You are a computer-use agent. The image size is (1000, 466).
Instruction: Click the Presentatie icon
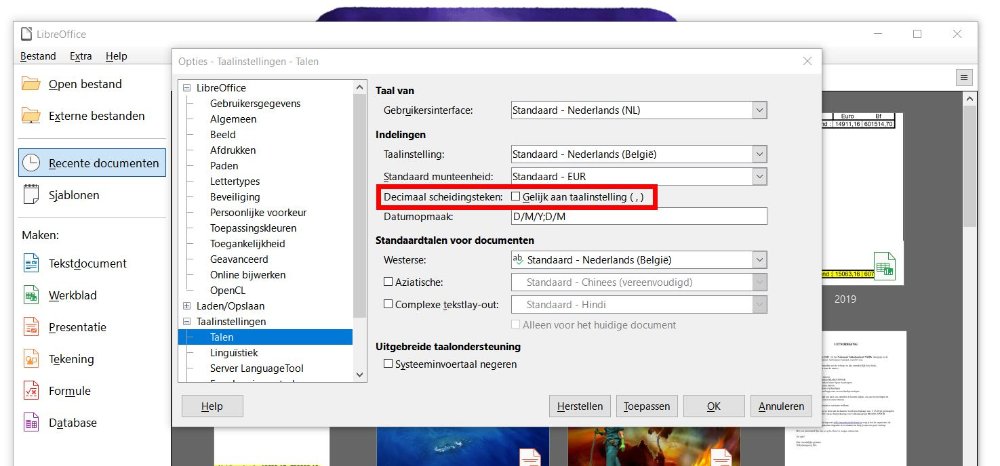31,327
